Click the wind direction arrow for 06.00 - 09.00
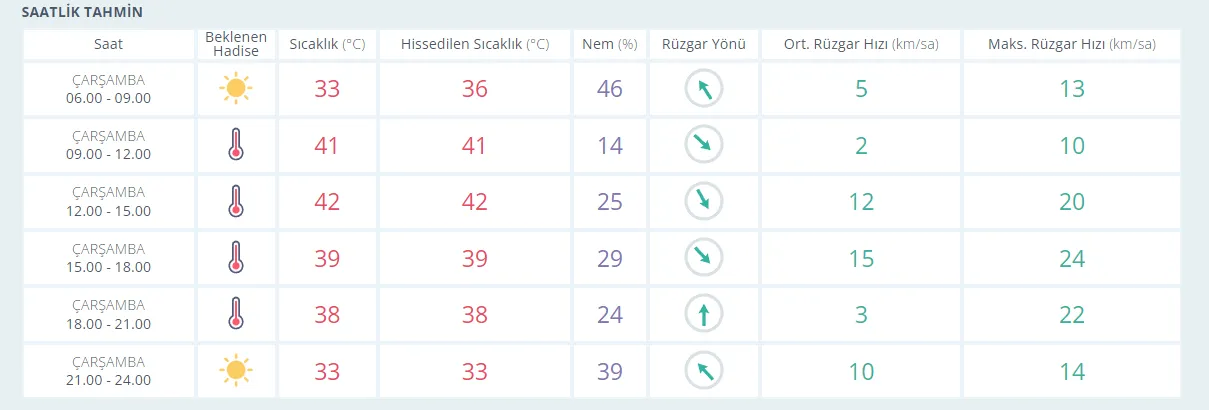This screenshot has height=410, width=1209. (x=704, y=89)
